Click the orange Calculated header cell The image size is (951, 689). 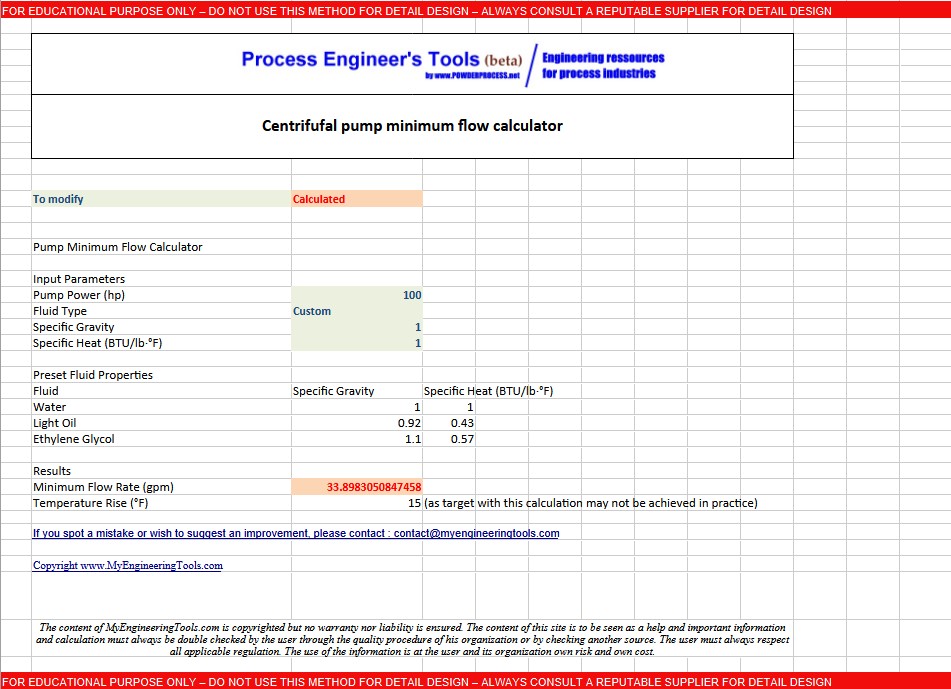(x=355, y=199)
